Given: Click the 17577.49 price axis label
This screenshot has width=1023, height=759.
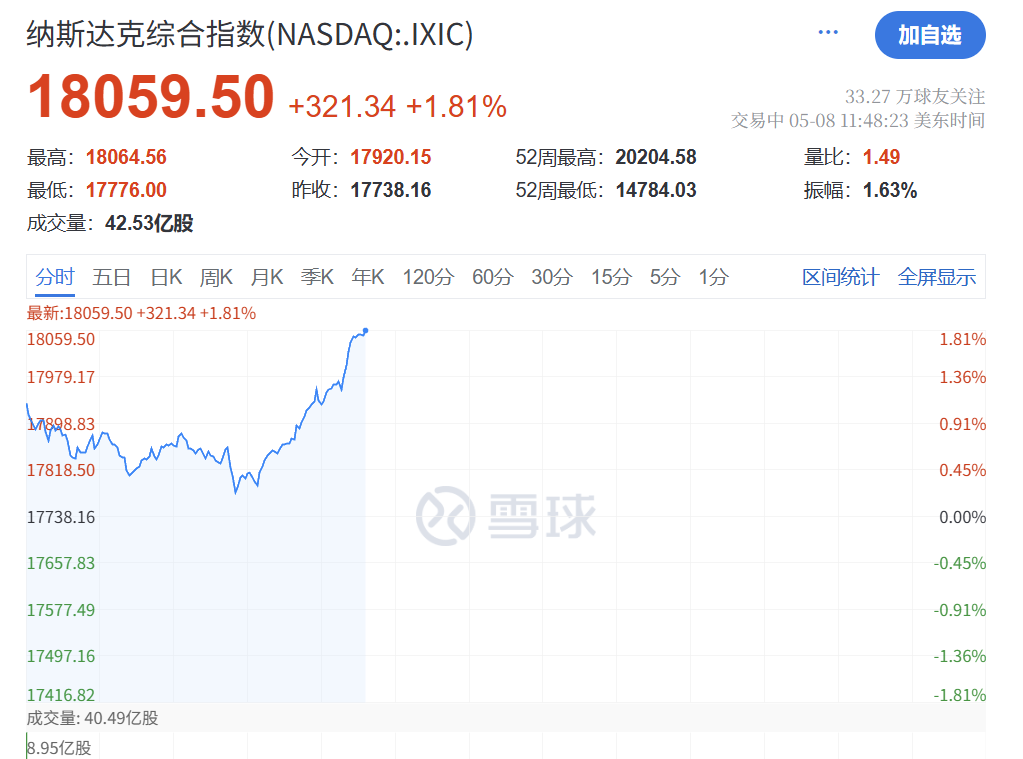Looking at the screenshot, I should click(61, 610).
